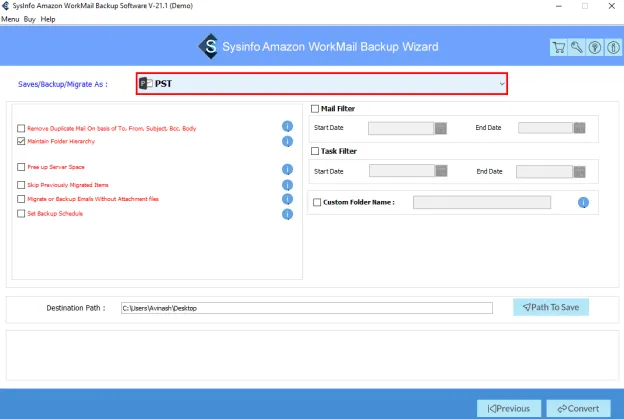Viewport: 624px width, 419px height.
Task: Click the shopping cart buy icon
Action: point(559,47)
